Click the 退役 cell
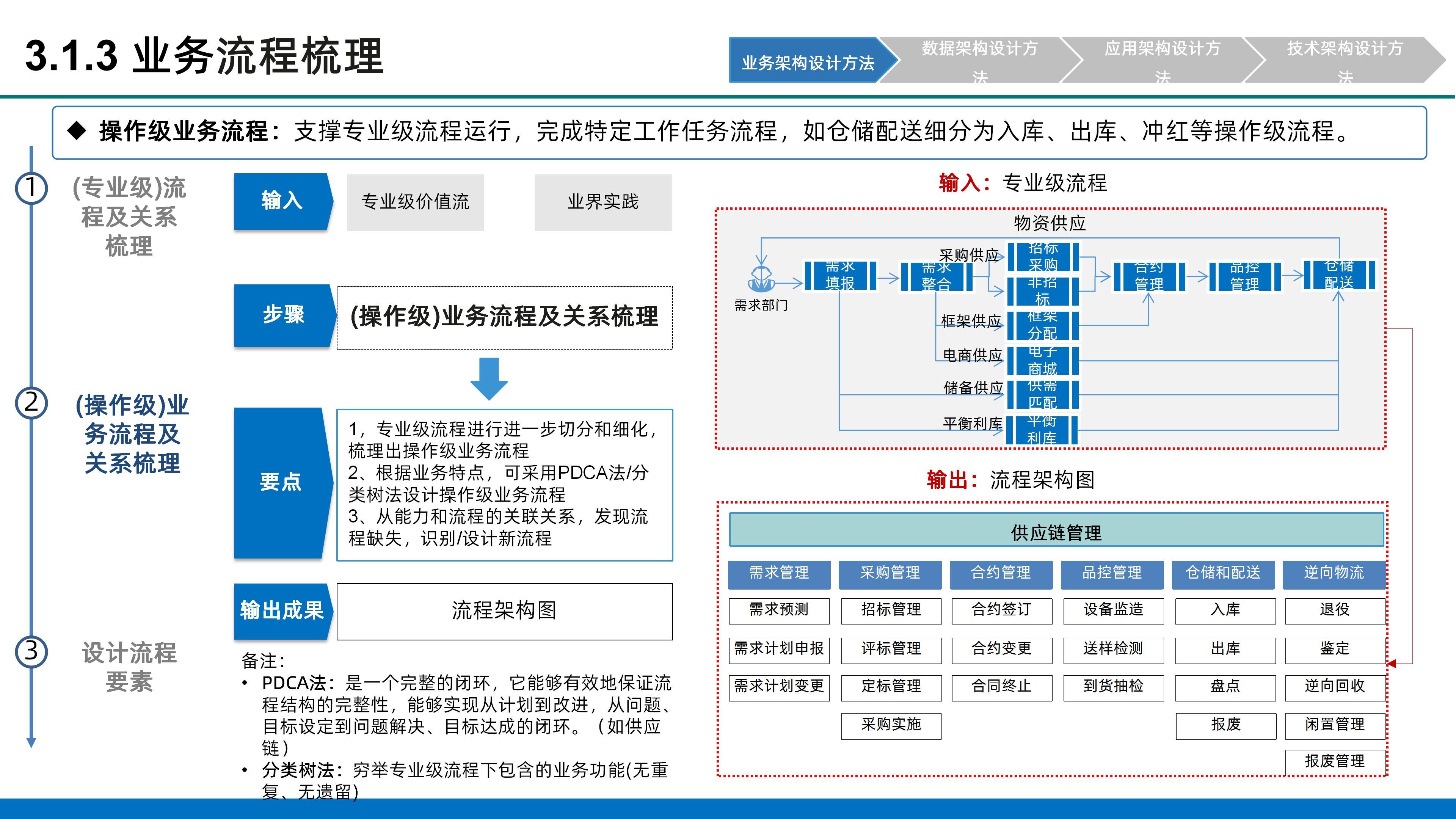 pyautogui.click(x=1335, y=611)
